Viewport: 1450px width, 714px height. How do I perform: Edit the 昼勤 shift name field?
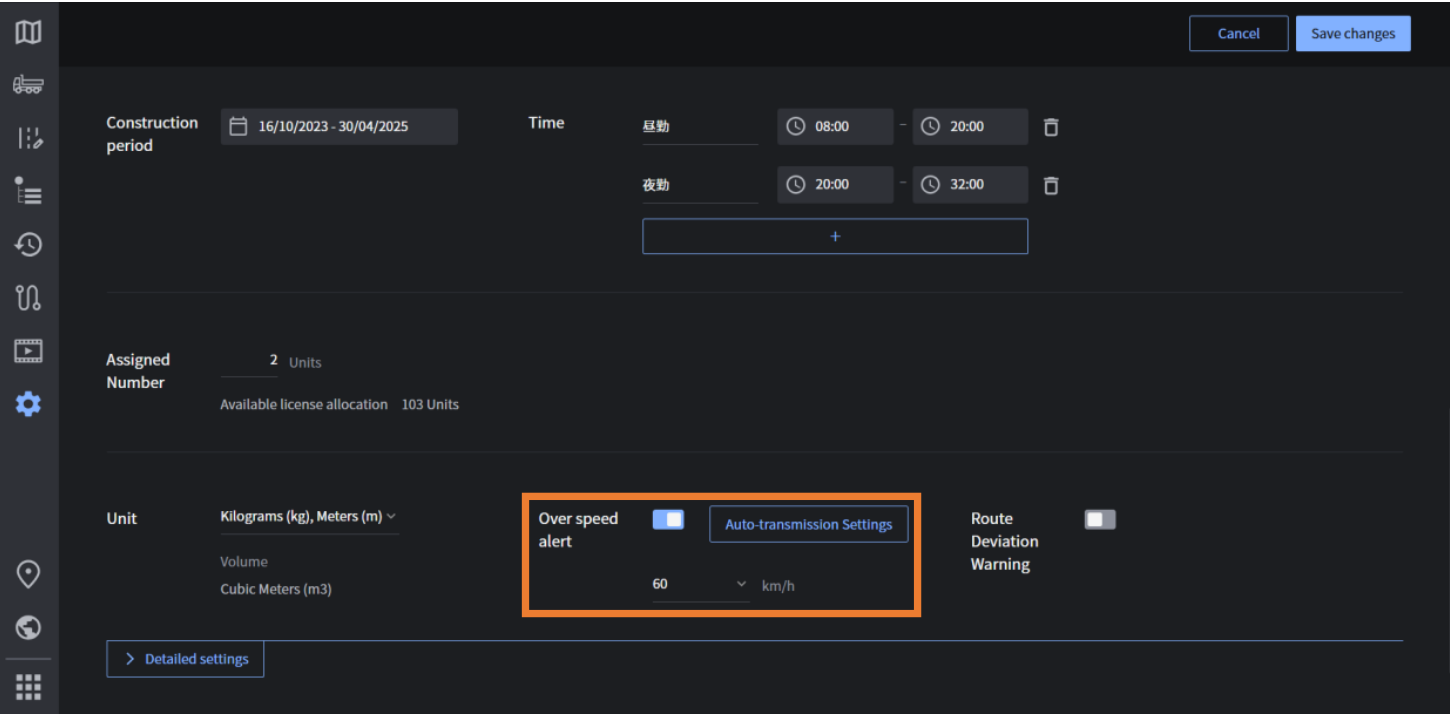700,128
